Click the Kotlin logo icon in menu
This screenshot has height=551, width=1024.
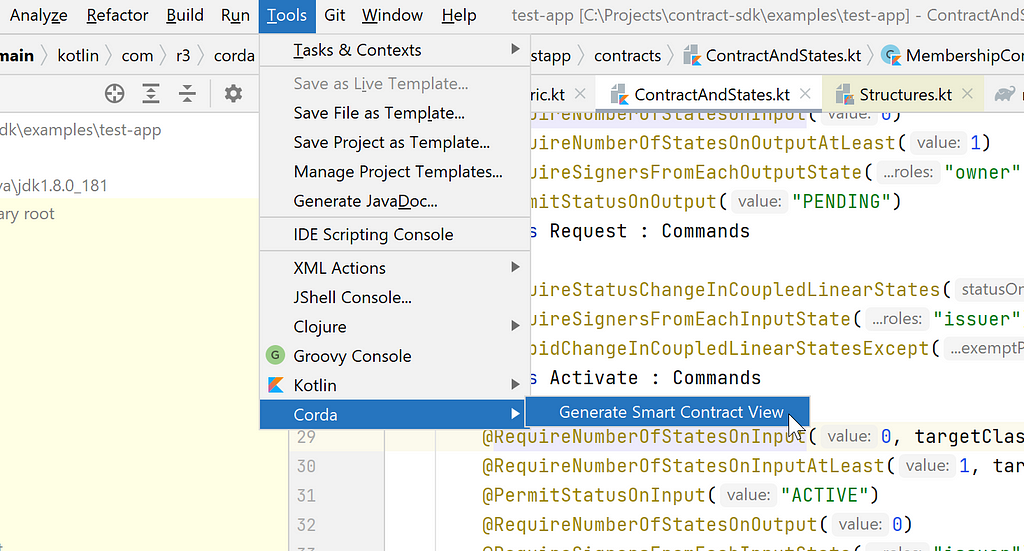[276, 385]
